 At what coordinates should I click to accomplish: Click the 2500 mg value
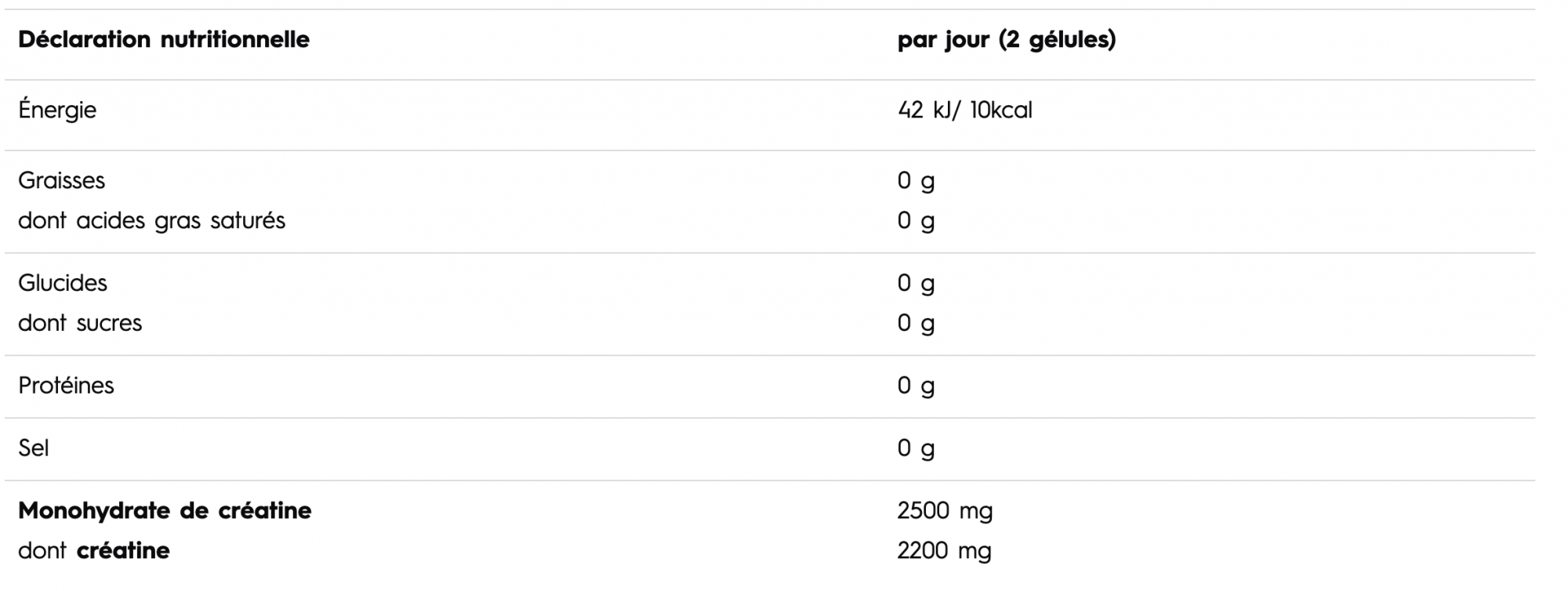pyautogui.click(x=945, y=512)
